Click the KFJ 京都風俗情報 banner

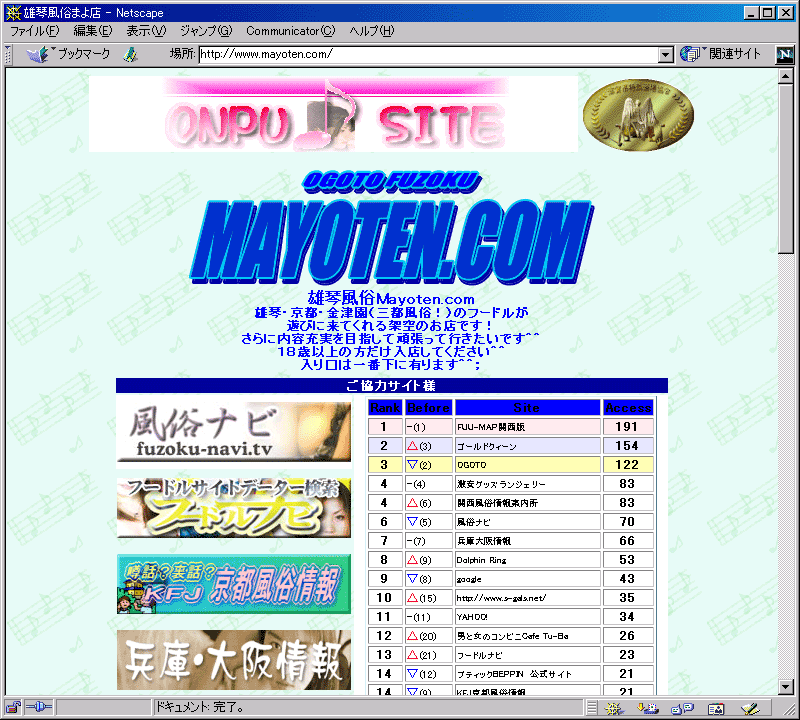pos(234,584)
